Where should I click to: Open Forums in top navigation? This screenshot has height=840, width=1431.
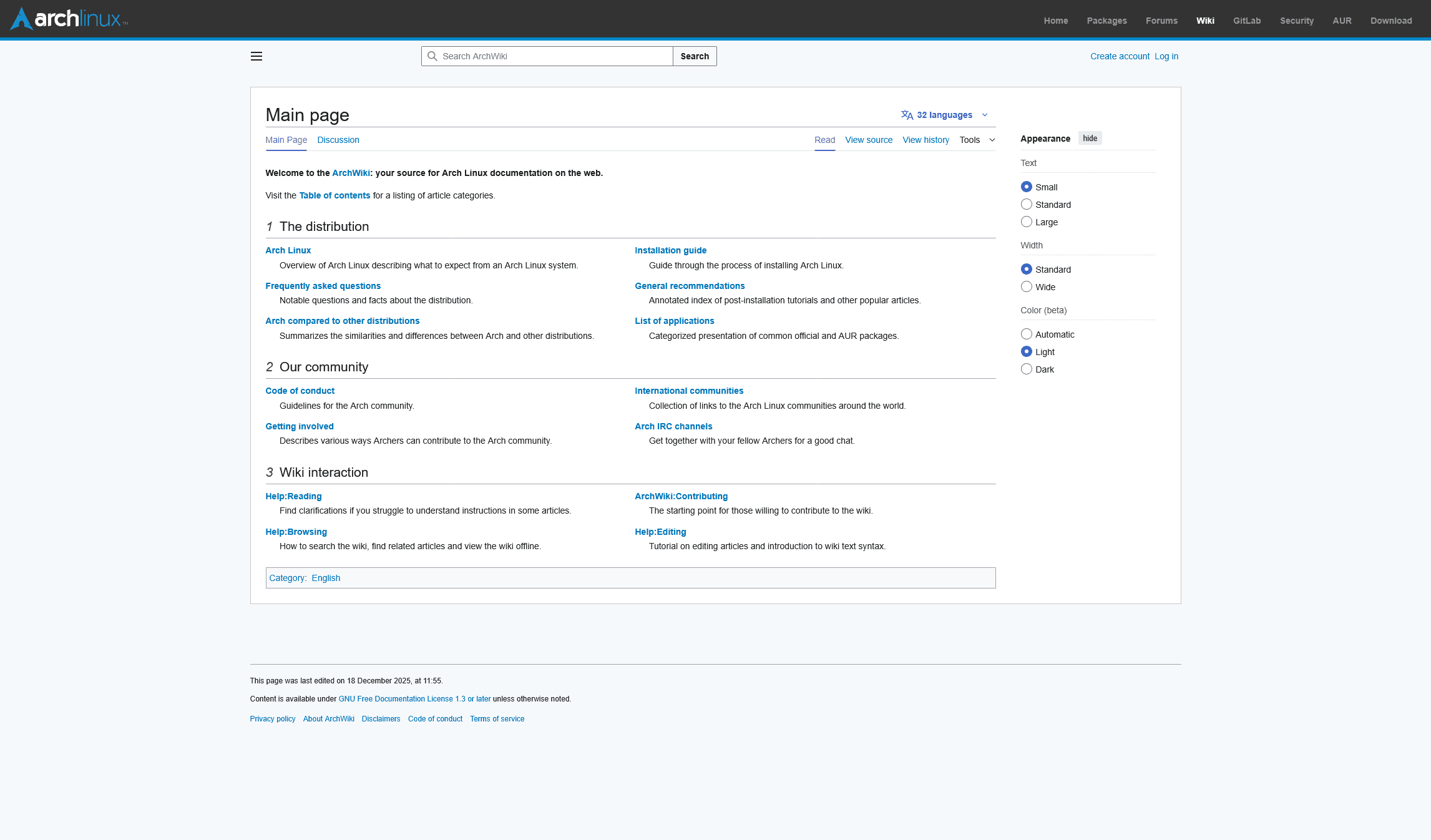[x=1161, y=21]
